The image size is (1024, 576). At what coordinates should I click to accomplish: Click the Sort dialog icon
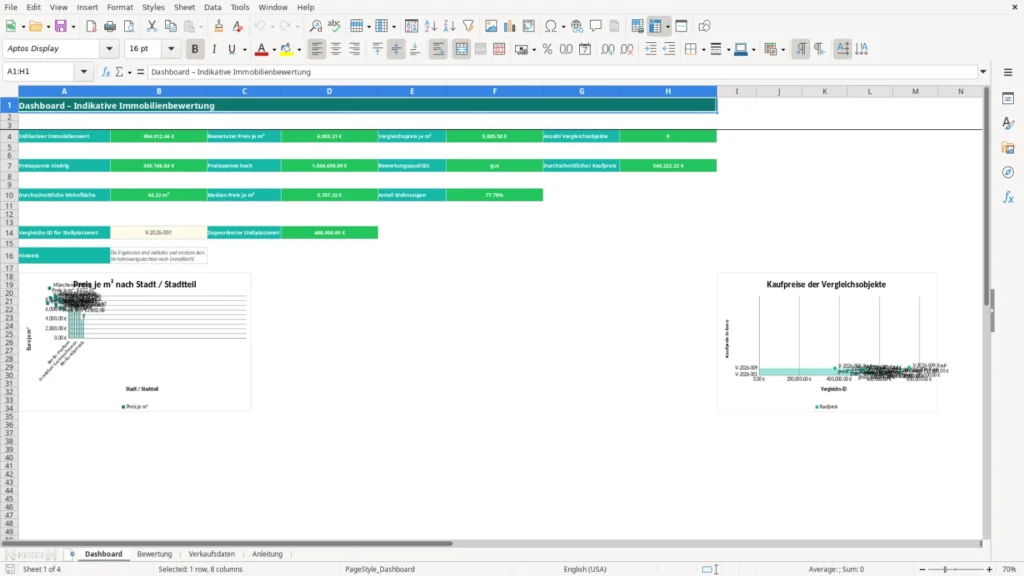pos(411,26)
